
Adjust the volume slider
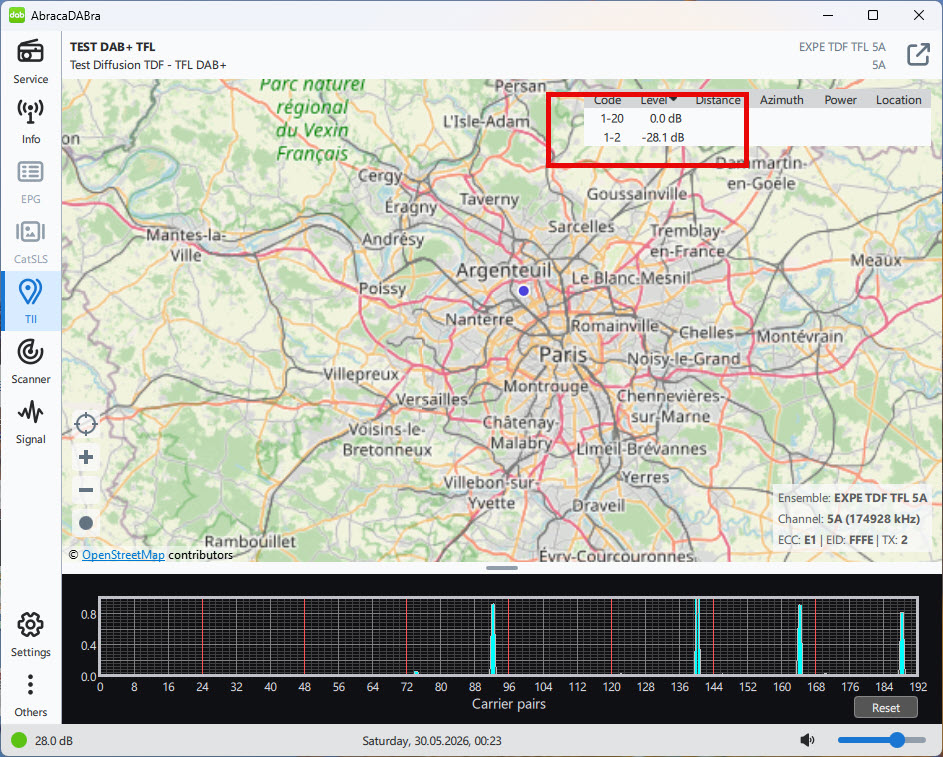click(882, 740)
